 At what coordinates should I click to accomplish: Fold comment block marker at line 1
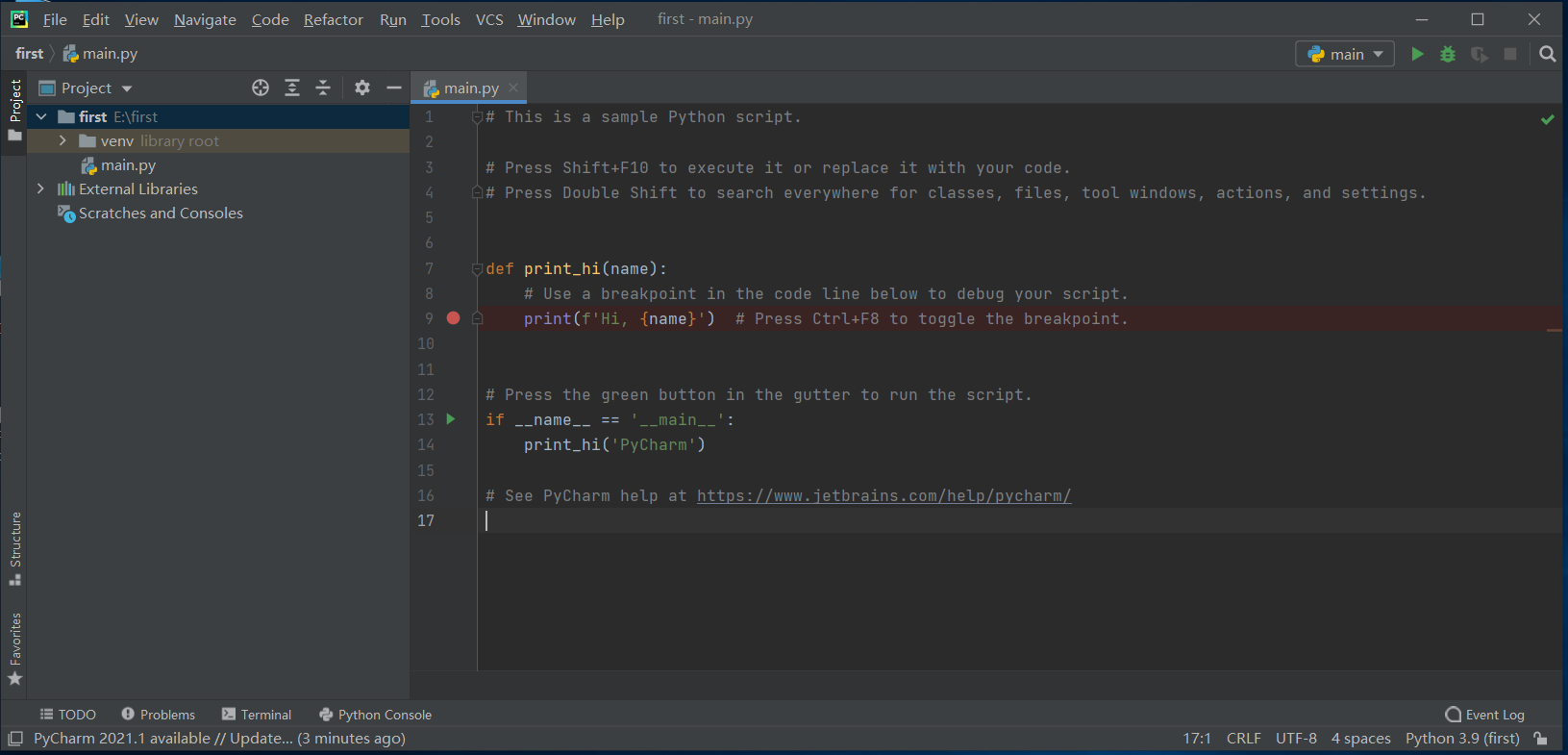coord(477,117)
